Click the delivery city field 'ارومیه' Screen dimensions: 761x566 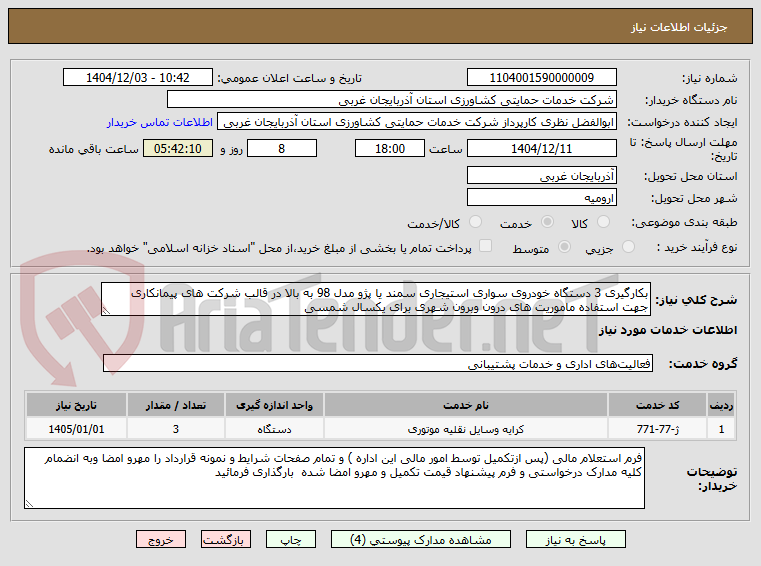pos(542,197)
